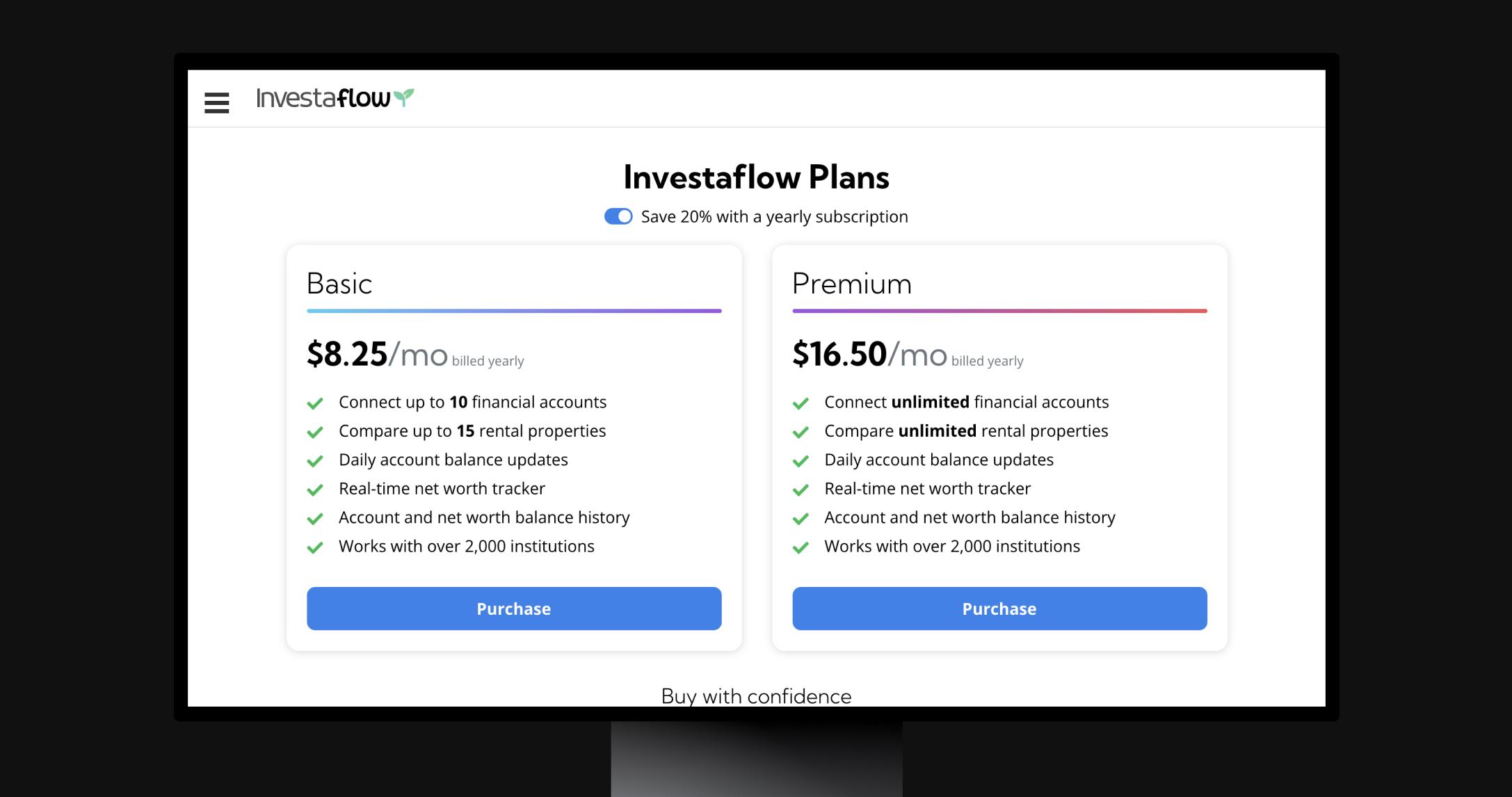Click Premium plan 2,000 institutions checkmark
1512x797 pixels.
coord(801,547)
